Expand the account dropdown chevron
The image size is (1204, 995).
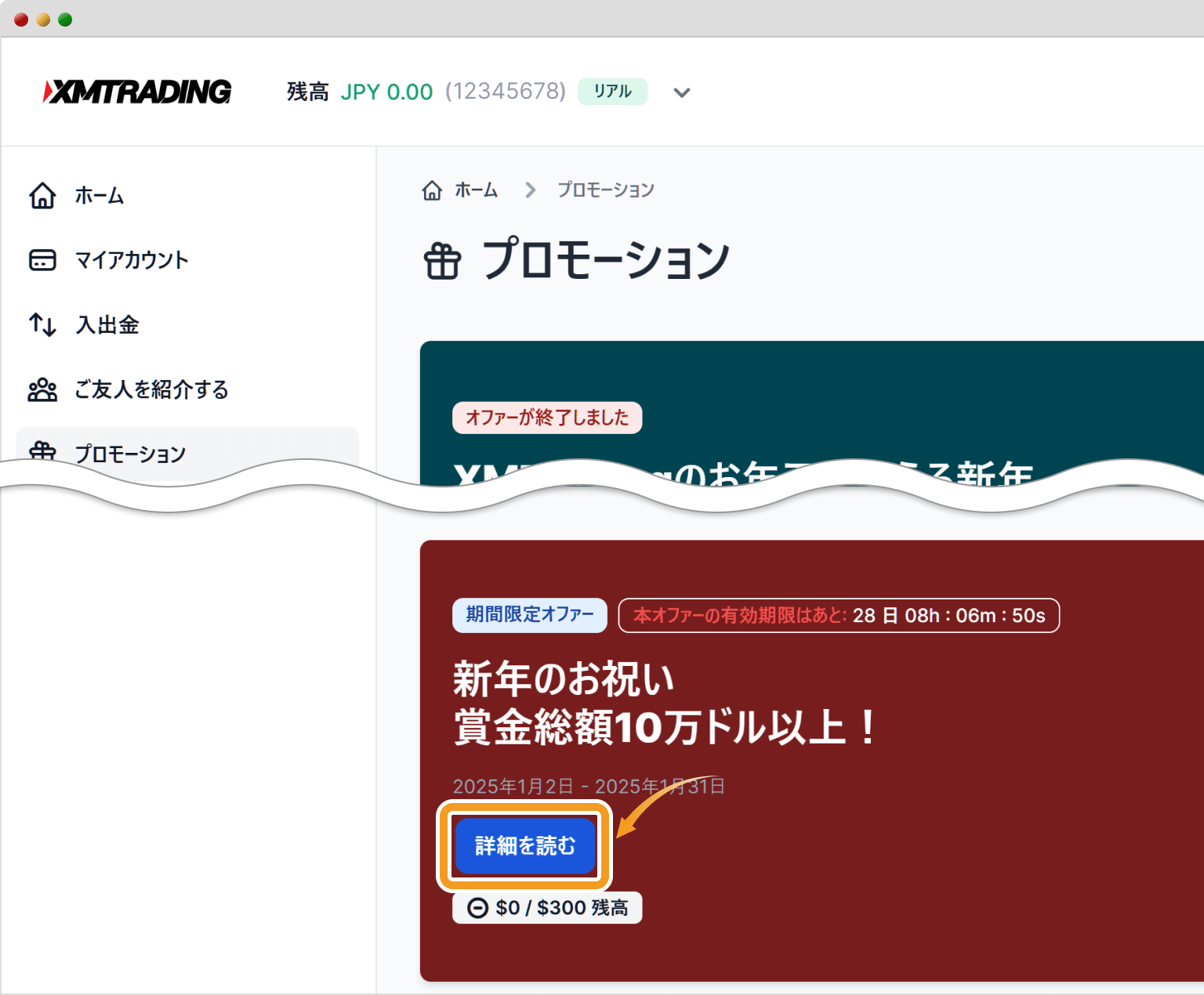[x=682, y=92]
